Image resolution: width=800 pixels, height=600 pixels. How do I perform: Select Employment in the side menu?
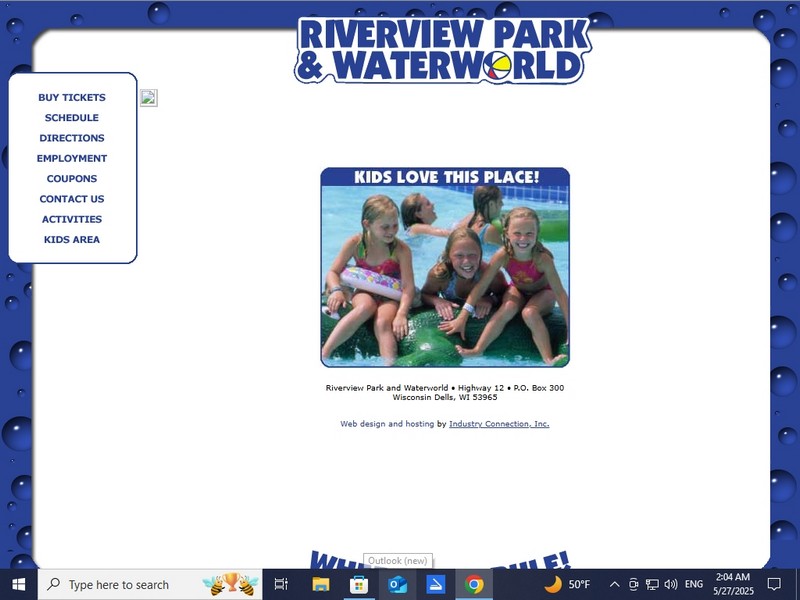[72, 158]
